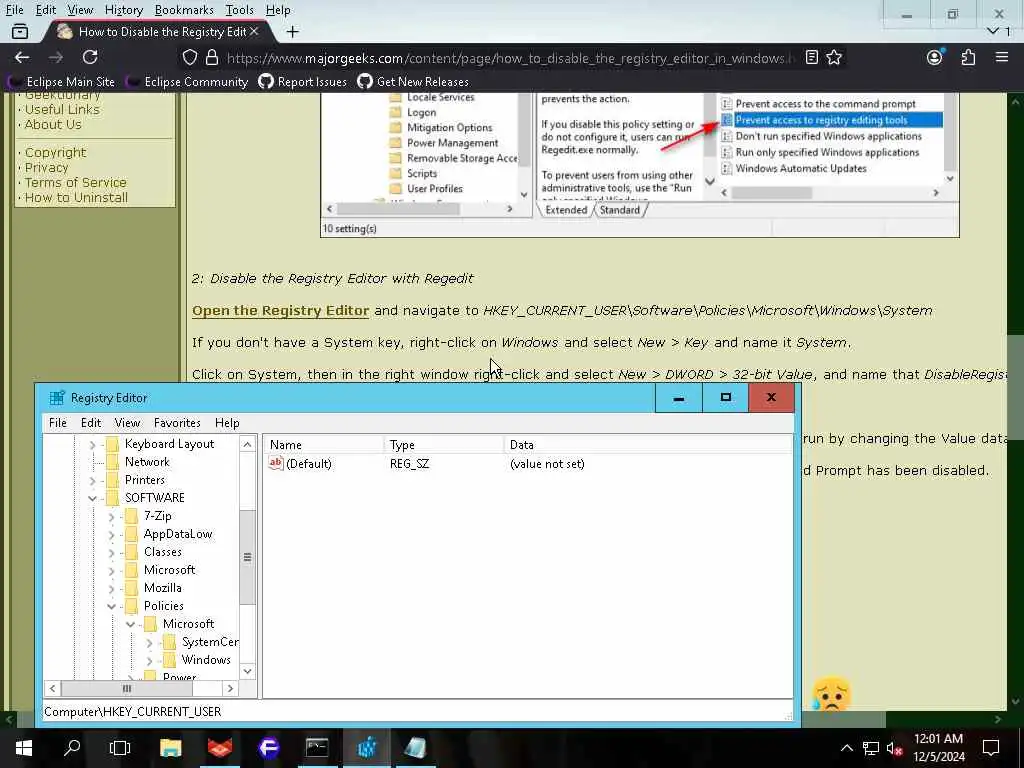The image size is (1024, 768).
Task: Click the browser URL address field
Action: tap(509, 58)
